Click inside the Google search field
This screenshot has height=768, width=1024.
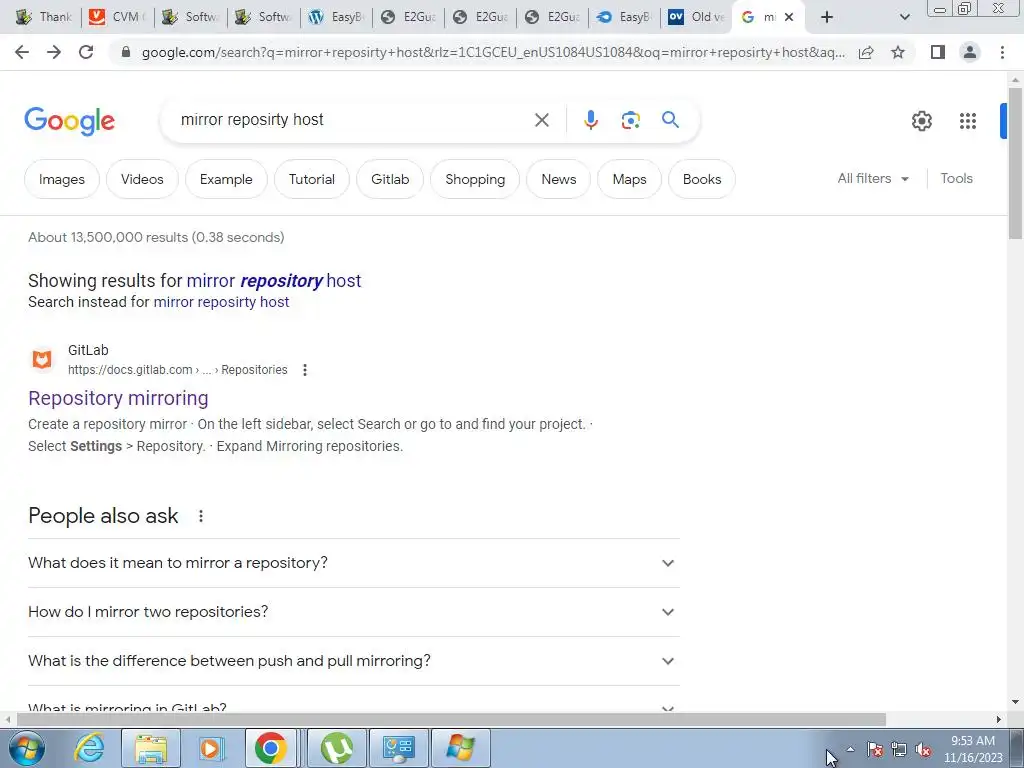click(353, 120)
